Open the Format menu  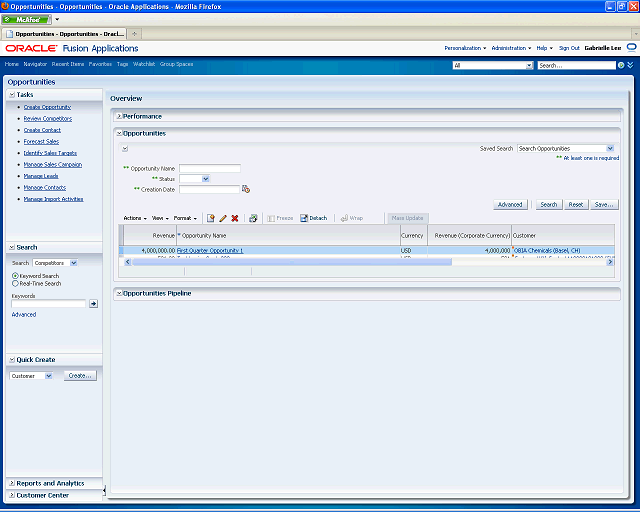(185, 218)
